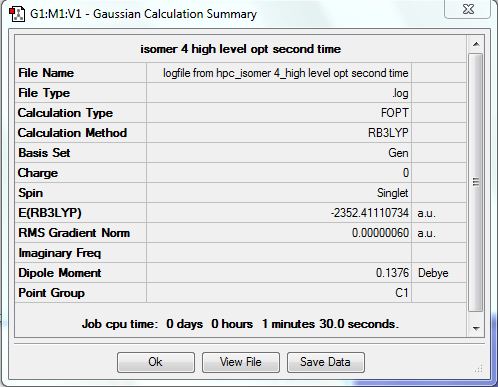Open the log with View File
This screenshot has width=498, height=387.
coord(241,362)
